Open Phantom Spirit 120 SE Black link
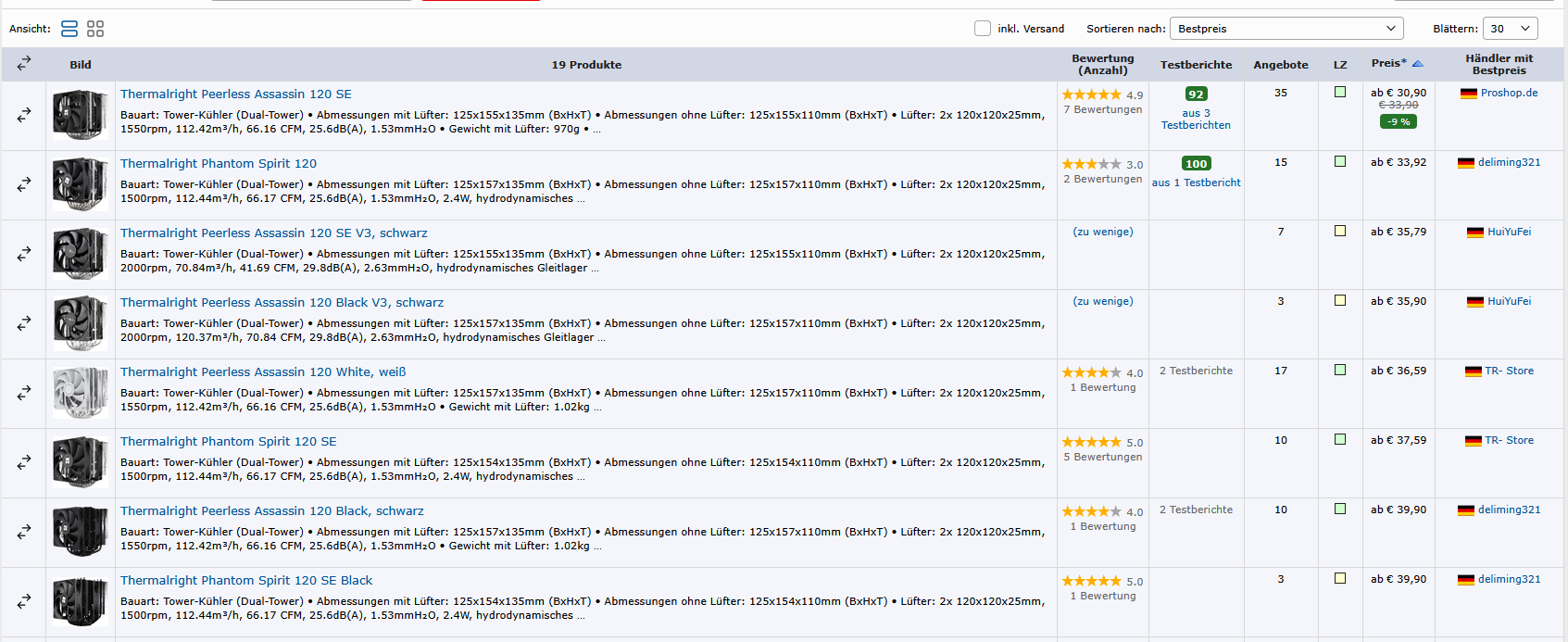The width and height of the screenshot is (1568, 642). click(246, 580)
